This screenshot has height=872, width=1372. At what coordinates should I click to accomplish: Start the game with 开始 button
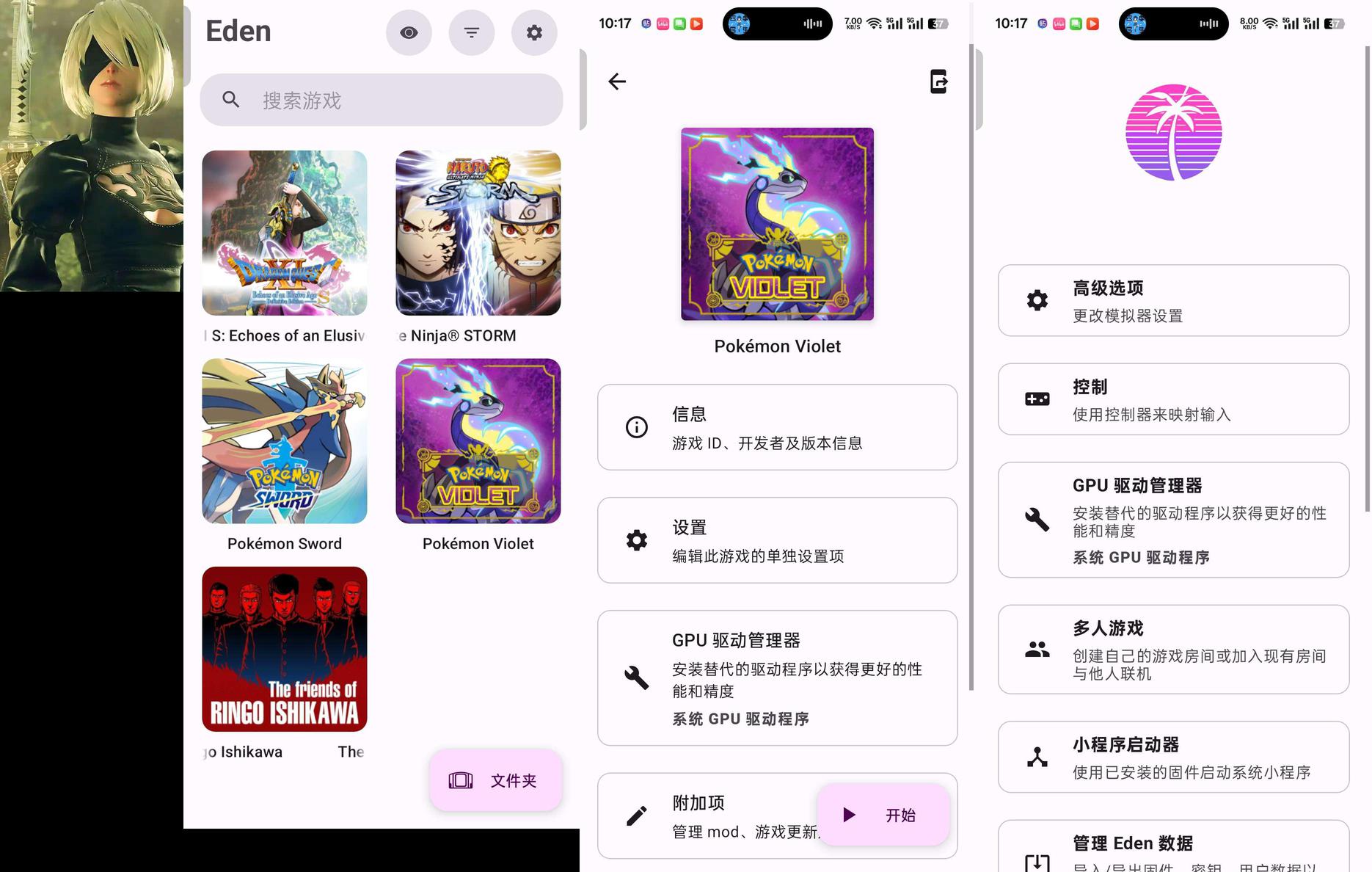point(883,815)
